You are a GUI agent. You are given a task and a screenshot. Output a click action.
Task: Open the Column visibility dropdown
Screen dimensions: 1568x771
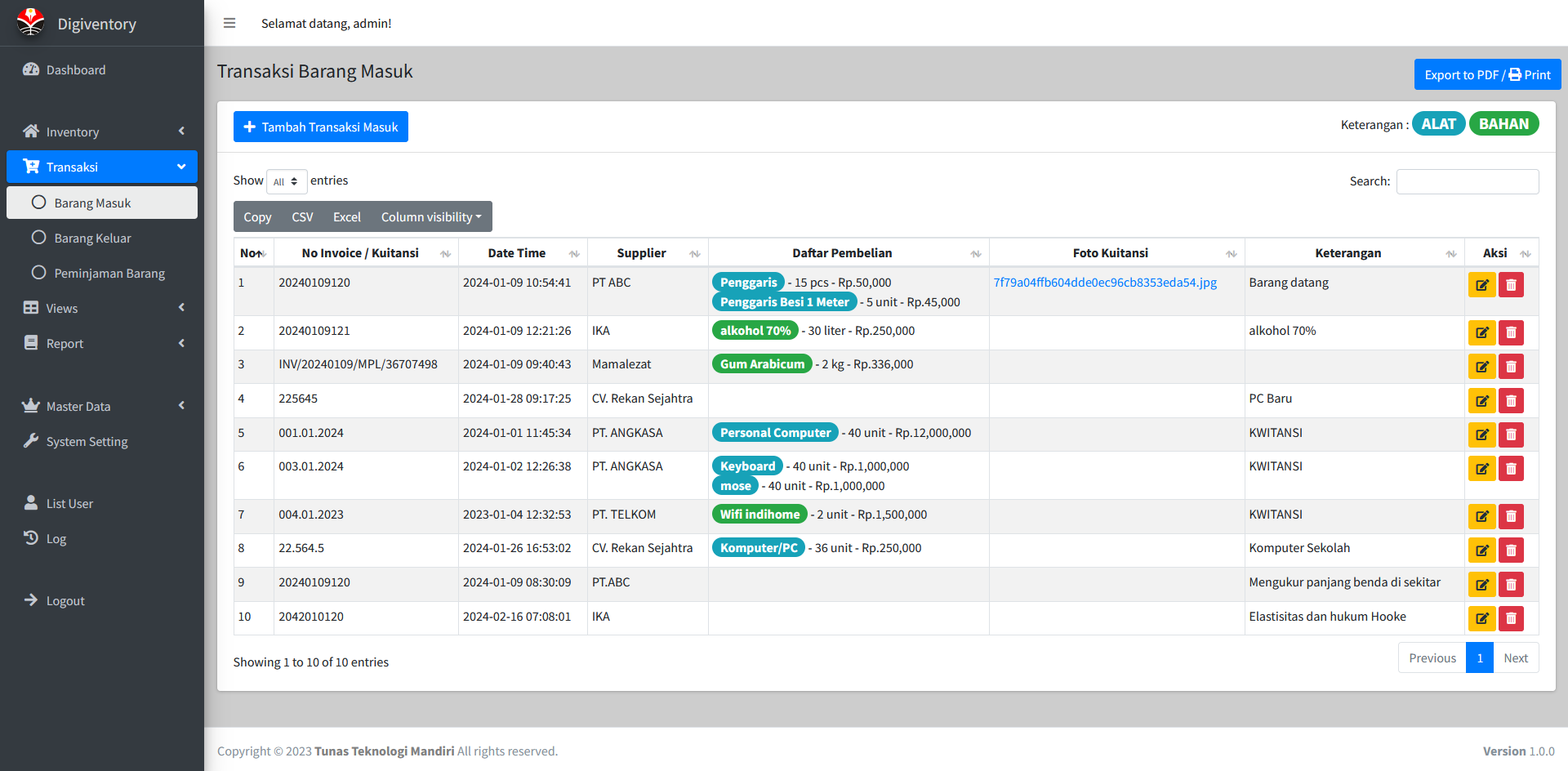pos(431,217)
